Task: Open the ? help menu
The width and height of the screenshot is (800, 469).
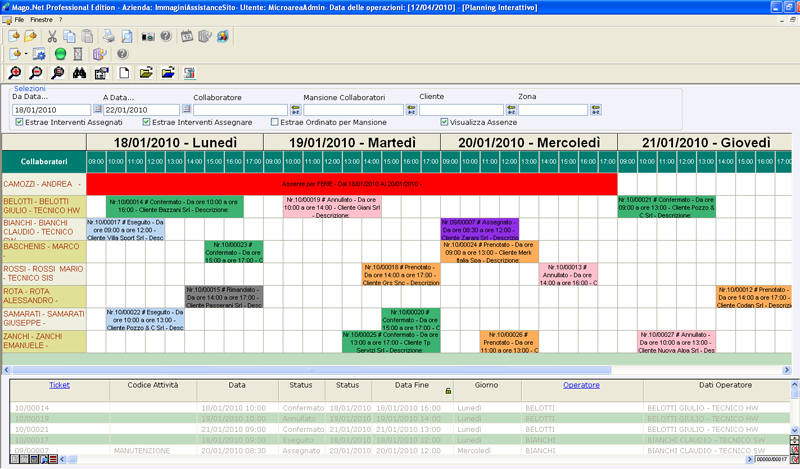Action: pyautogui.click(x=60, y=20)
